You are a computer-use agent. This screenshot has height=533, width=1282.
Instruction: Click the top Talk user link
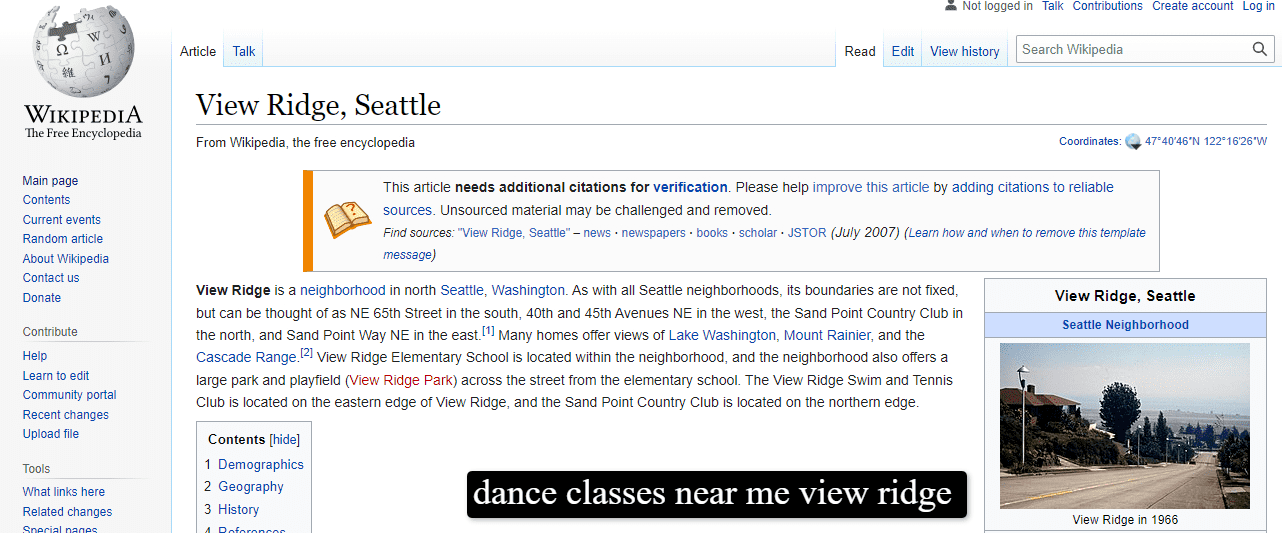click(1053, 6)
